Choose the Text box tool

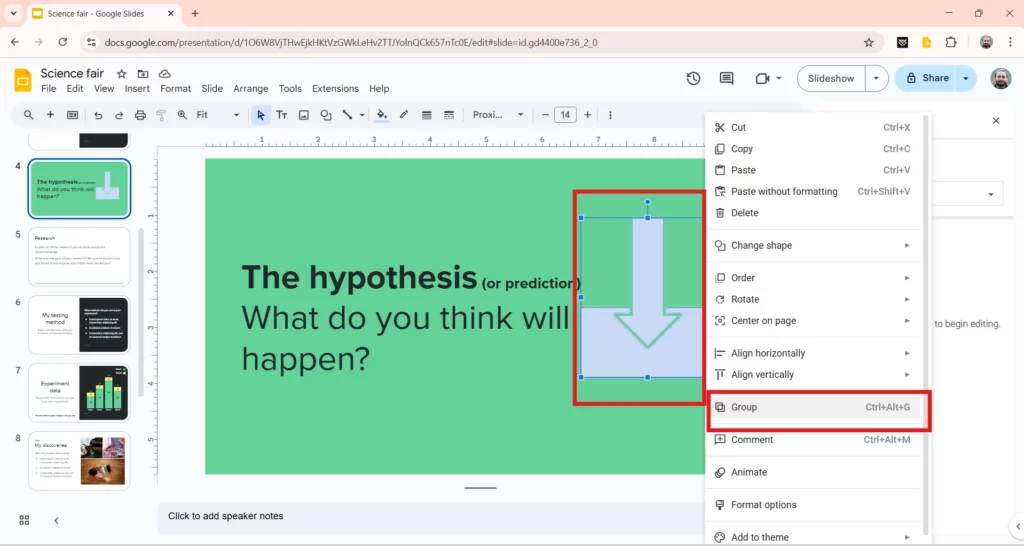click(282, 115)
